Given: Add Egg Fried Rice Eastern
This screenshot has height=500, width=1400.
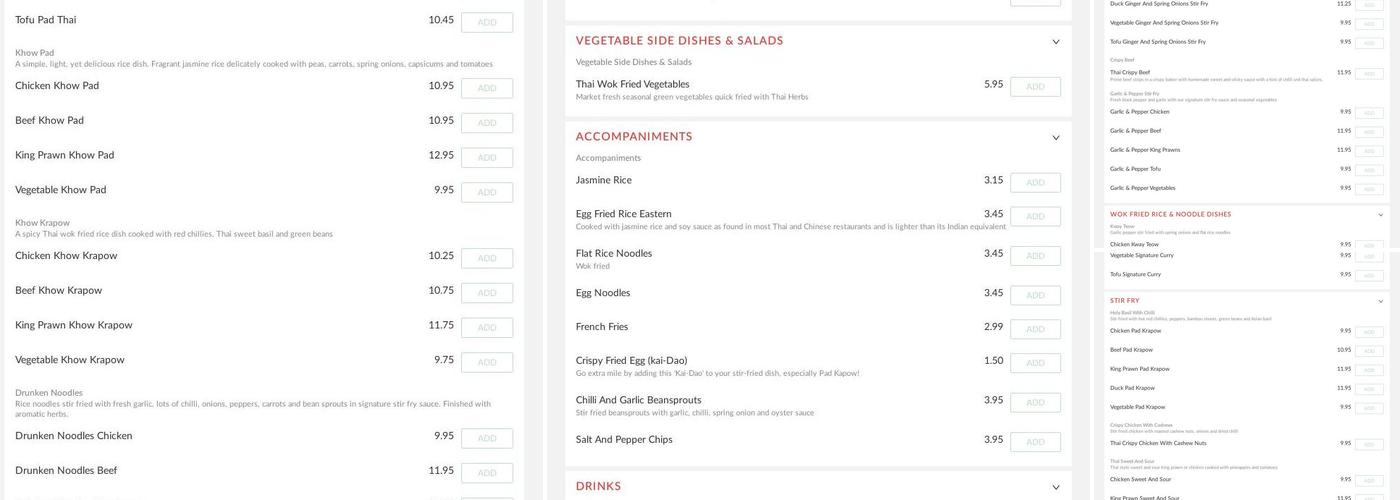Looking at the screenshot, I should tap(1035, 217).
